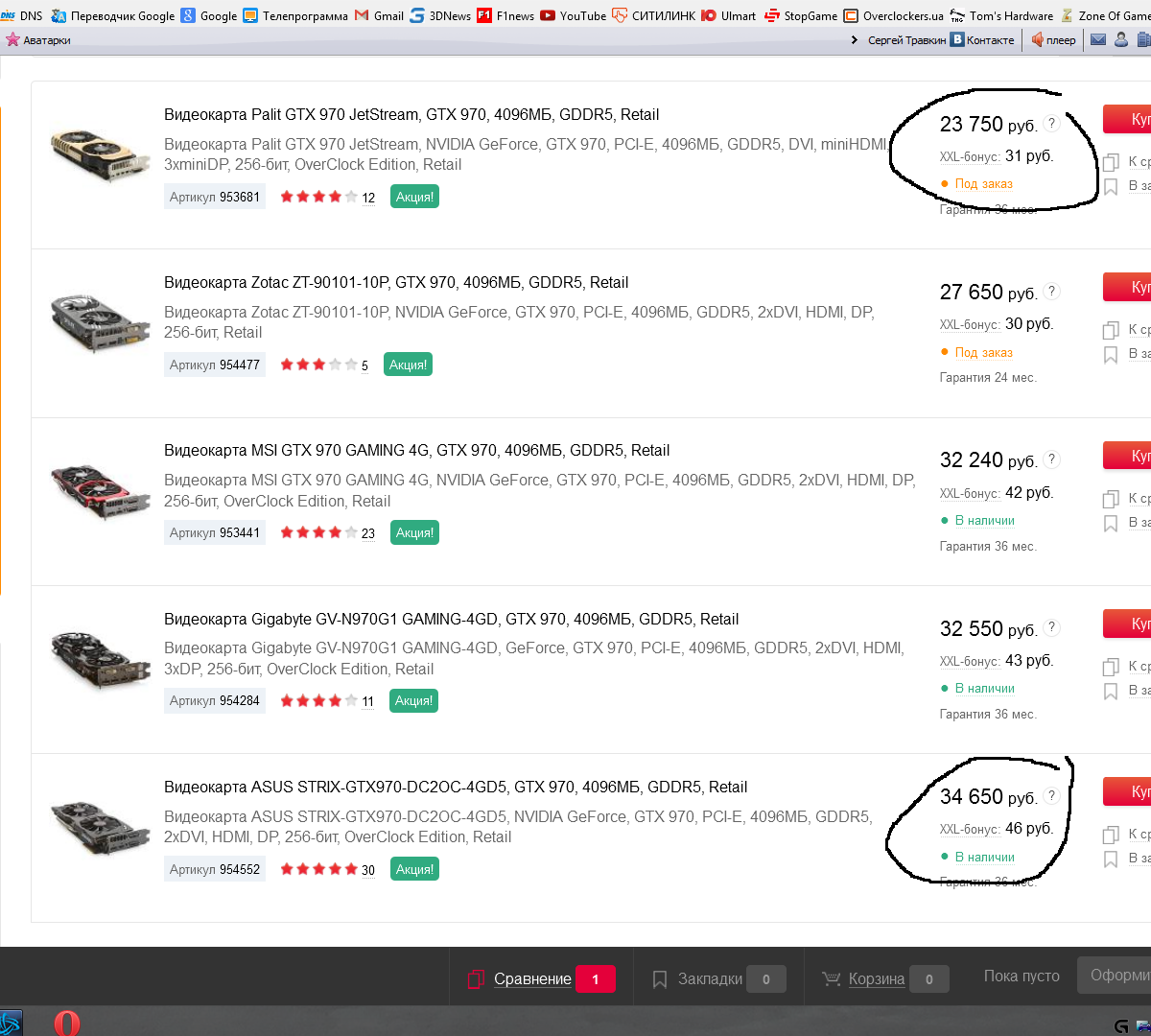
Task: Click the mail envelope icon in bookmarks bar
Action: (x=1098, y=40)
